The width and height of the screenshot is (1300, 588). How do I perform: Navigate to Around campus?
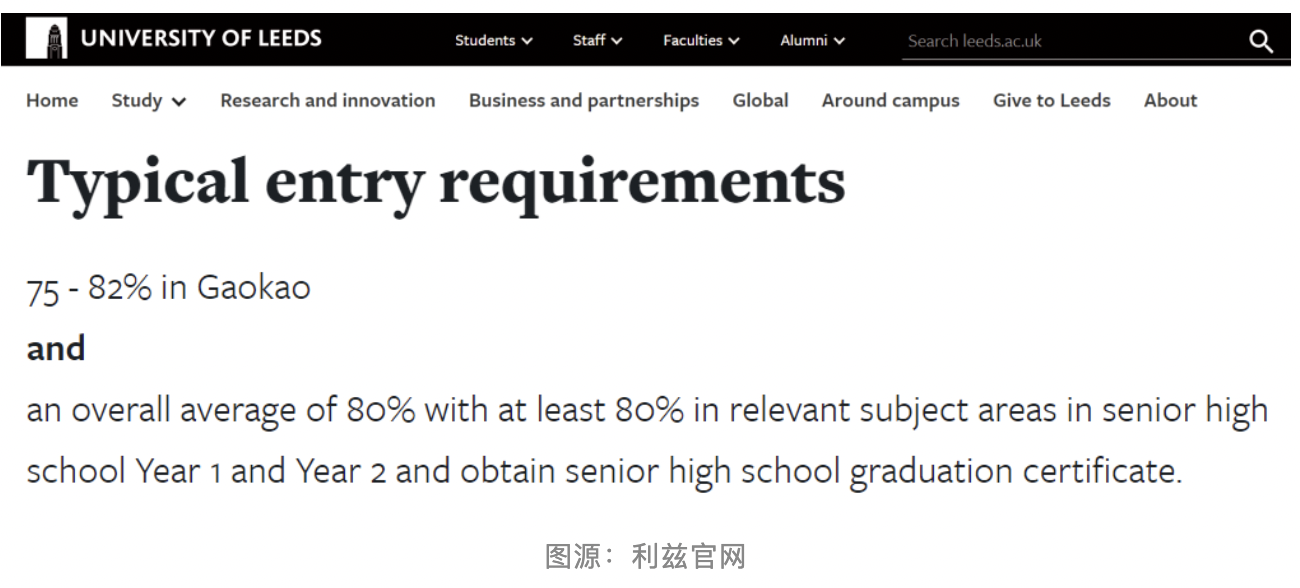tap(890, 100)
